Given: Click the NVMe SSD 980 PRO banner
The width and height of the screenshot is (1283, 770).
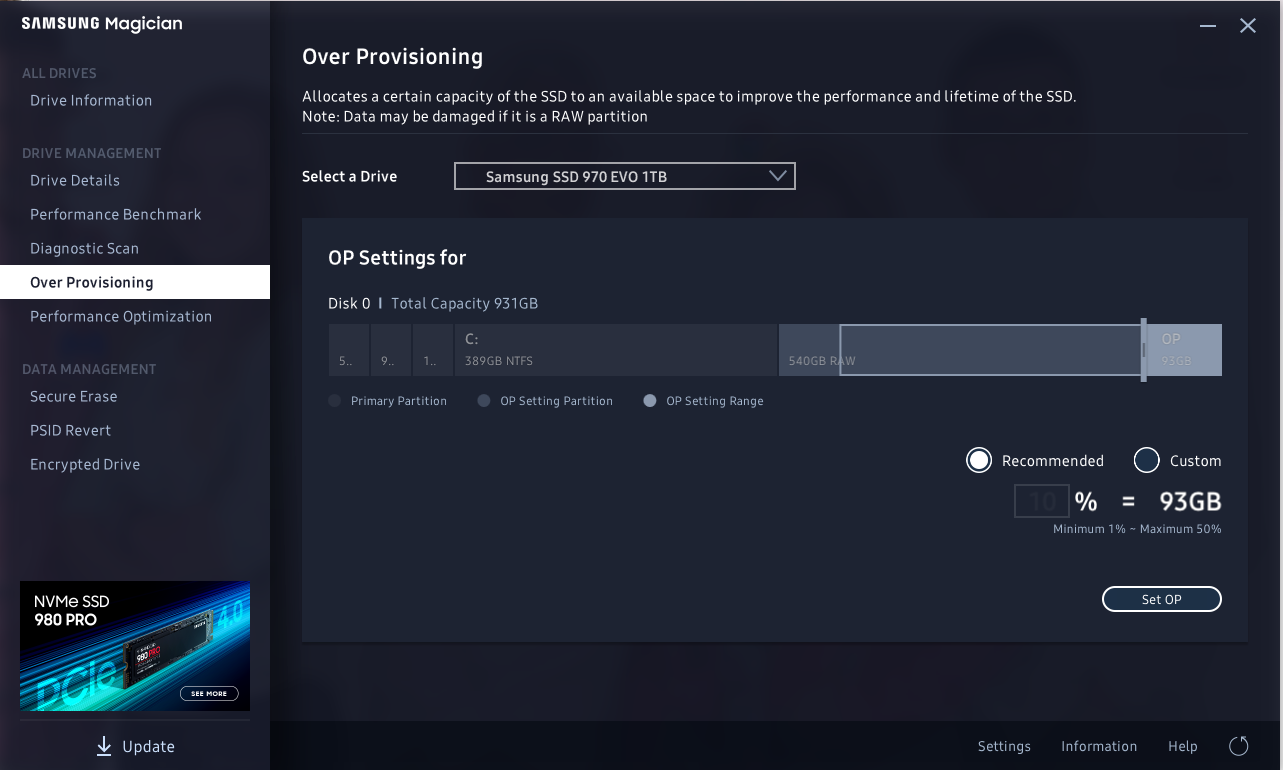Looking at the screenshot, I should [135, 646].
